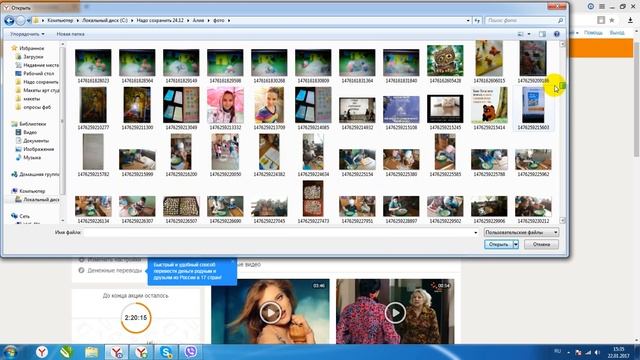Select the girl with pink umbrella photo
Image resolution: width=640 pixels, height=360 pixels.
click(x=225, y=105)
